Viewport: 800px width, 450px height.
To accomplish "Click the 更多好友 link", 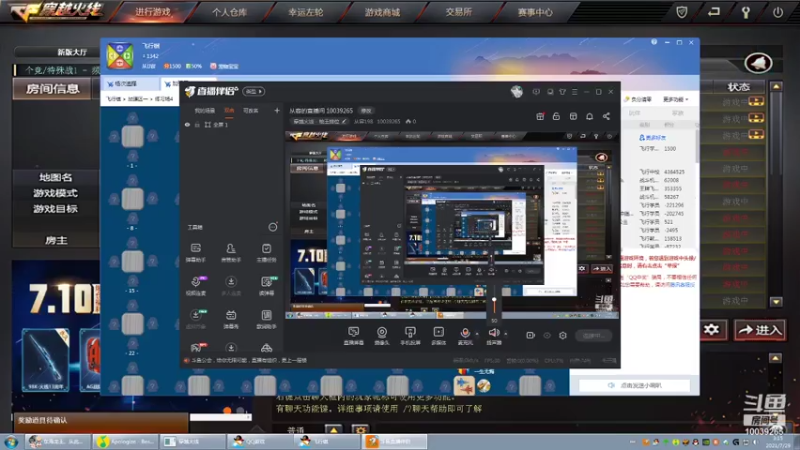I will point(653,138).
